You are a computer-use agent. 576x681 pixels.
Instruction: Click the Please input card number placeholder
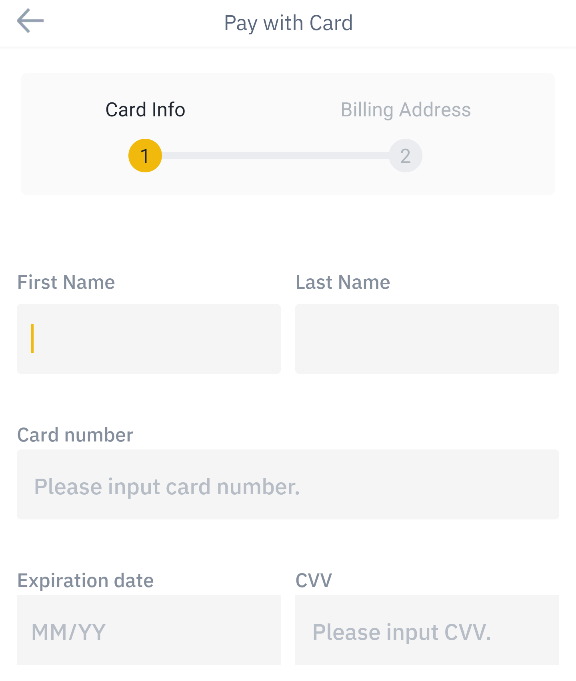pos(167,487)
